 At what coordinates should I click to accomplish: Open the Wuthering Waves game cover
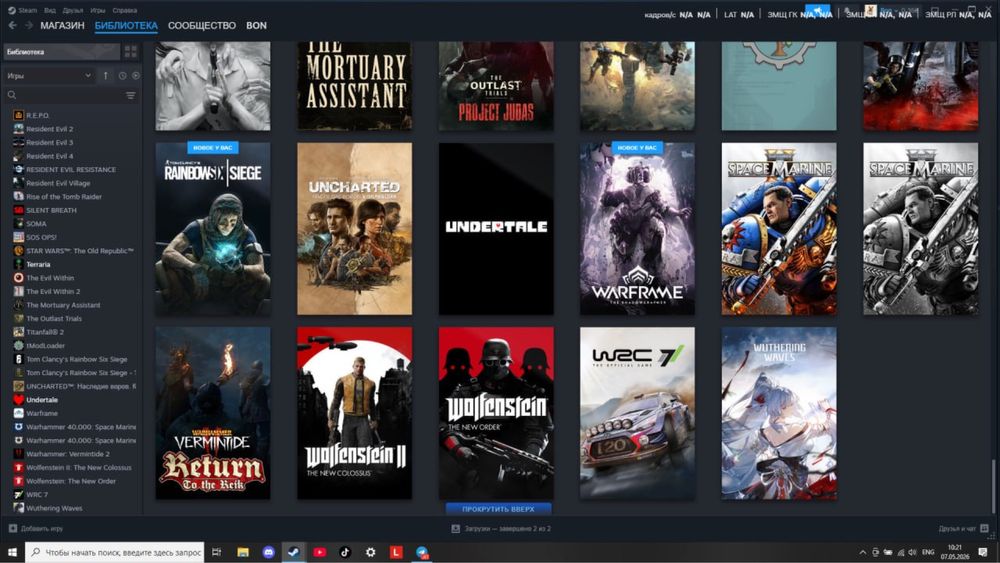tap(779, 413)
